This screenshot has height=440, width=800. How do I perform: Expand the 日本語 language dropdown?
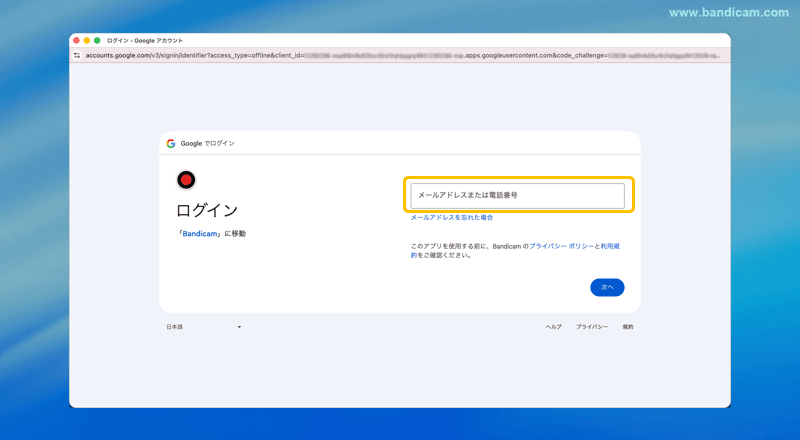[x=204, y=327]
